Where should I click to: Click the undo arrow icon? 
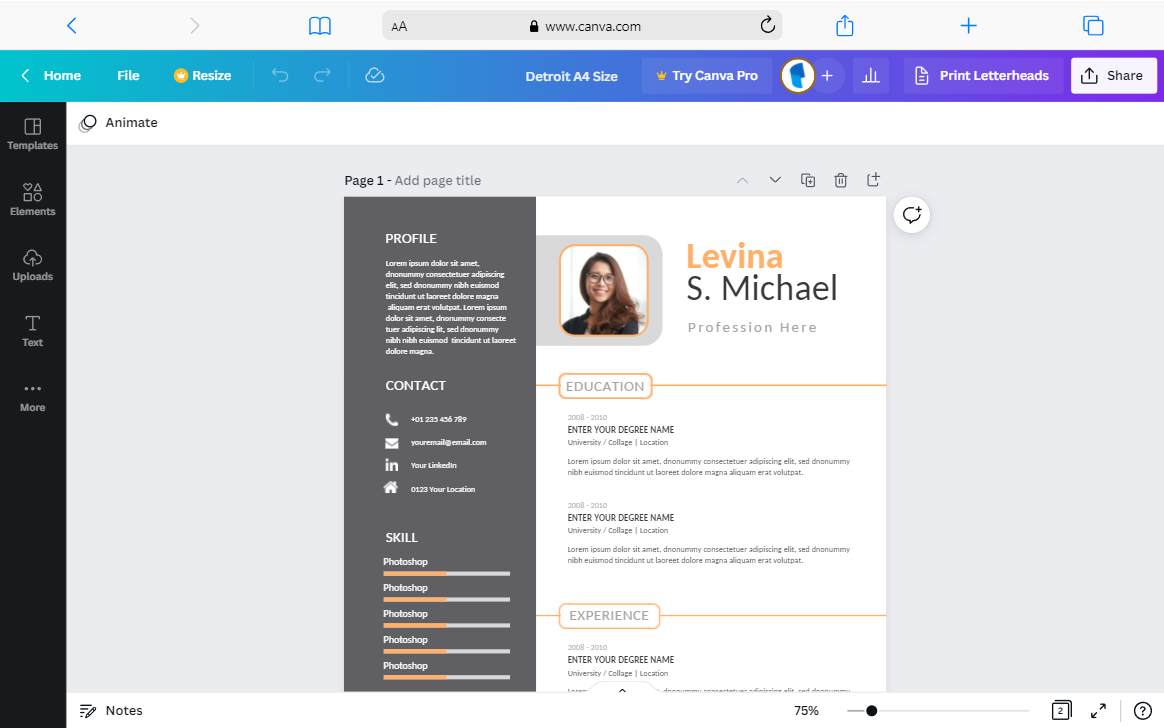(x=280, y=75)
